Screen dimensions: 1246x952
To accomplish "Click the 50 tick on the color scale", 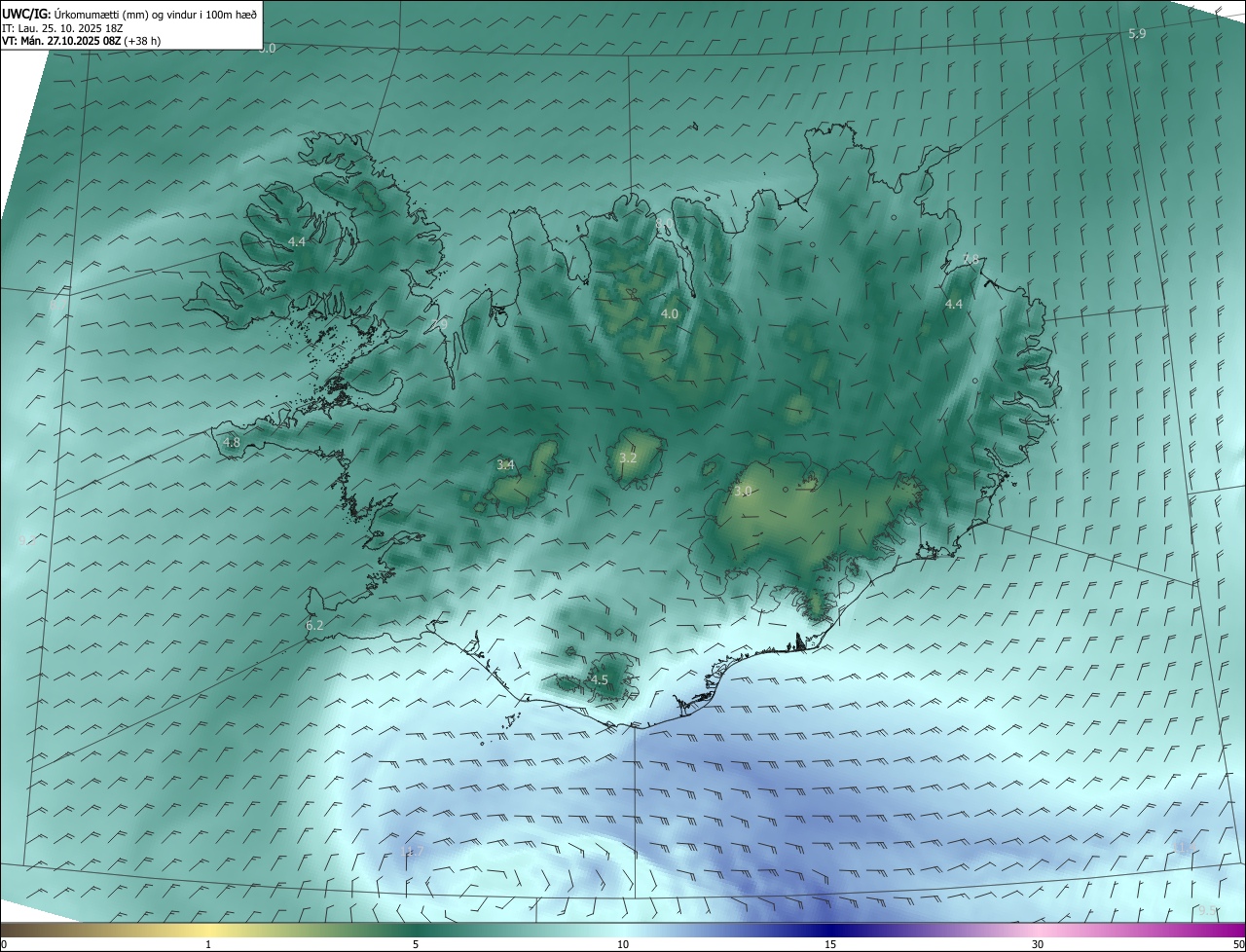I will click(x=1238, y=944).
